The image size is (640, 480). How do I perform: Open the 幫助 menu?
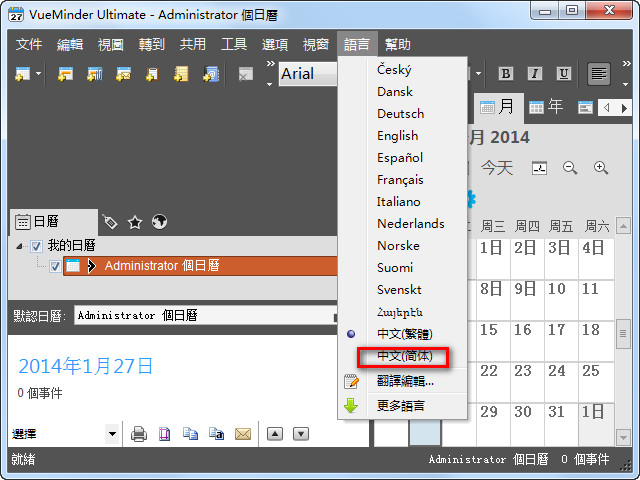click(x=398, y=44)
